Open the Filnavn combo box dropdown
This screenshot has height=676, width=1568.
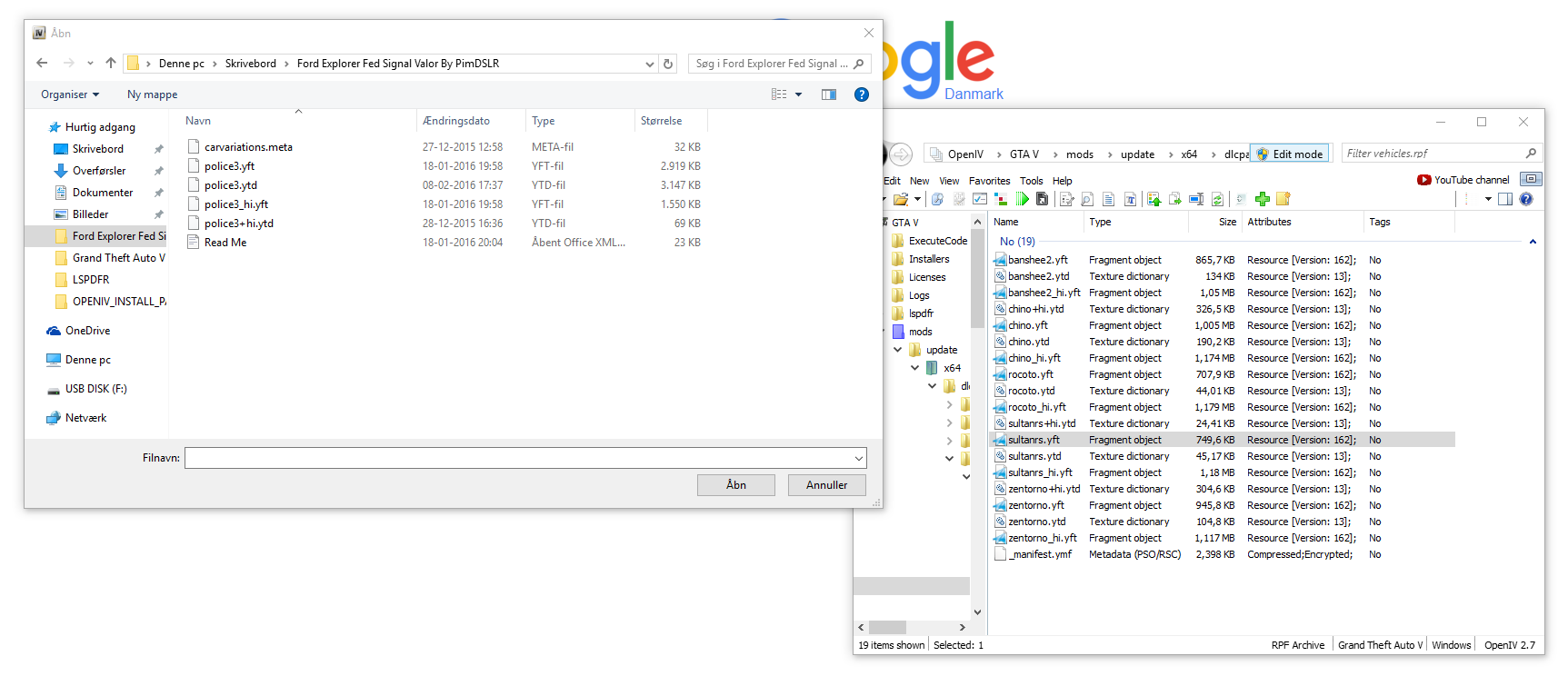[858, 458]
